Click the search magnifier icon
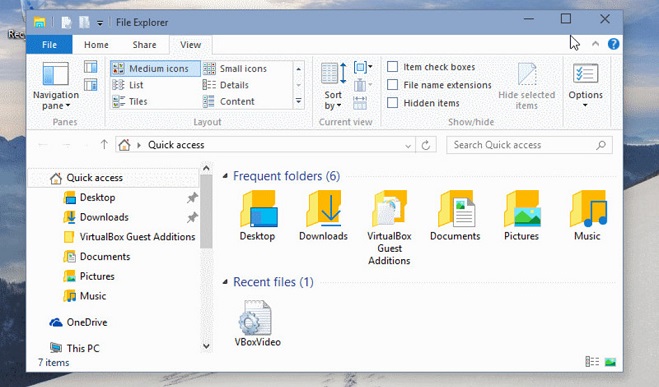This screenshot has height=387, width=659. pyautogui.click(x=601, y=145)
